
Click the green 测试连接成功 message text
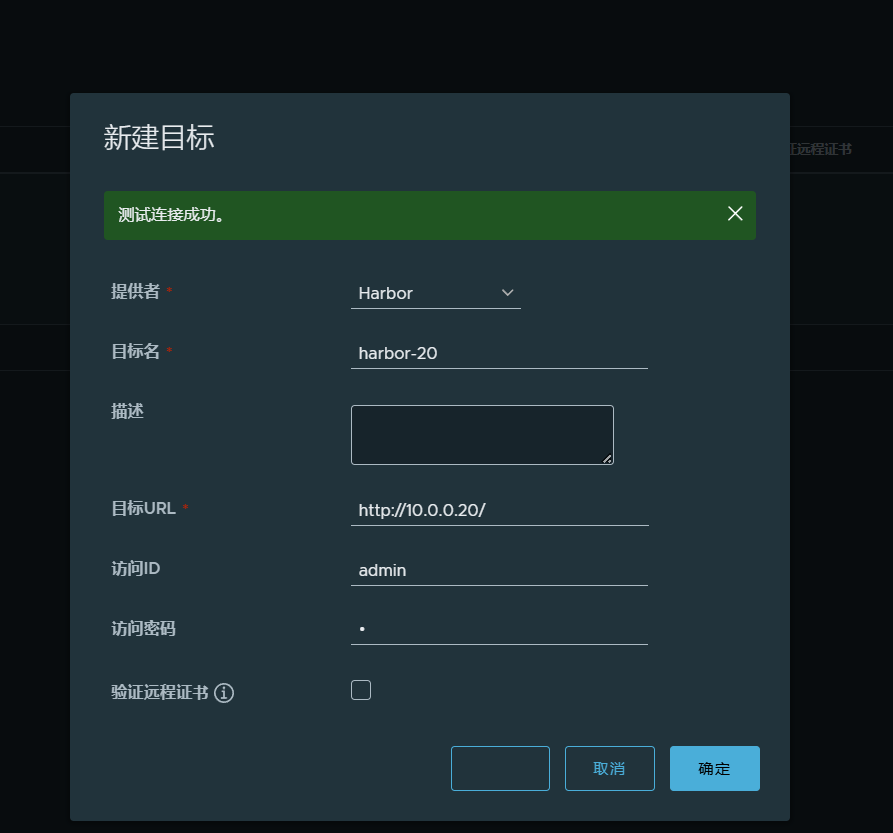(x=171, y=215)
